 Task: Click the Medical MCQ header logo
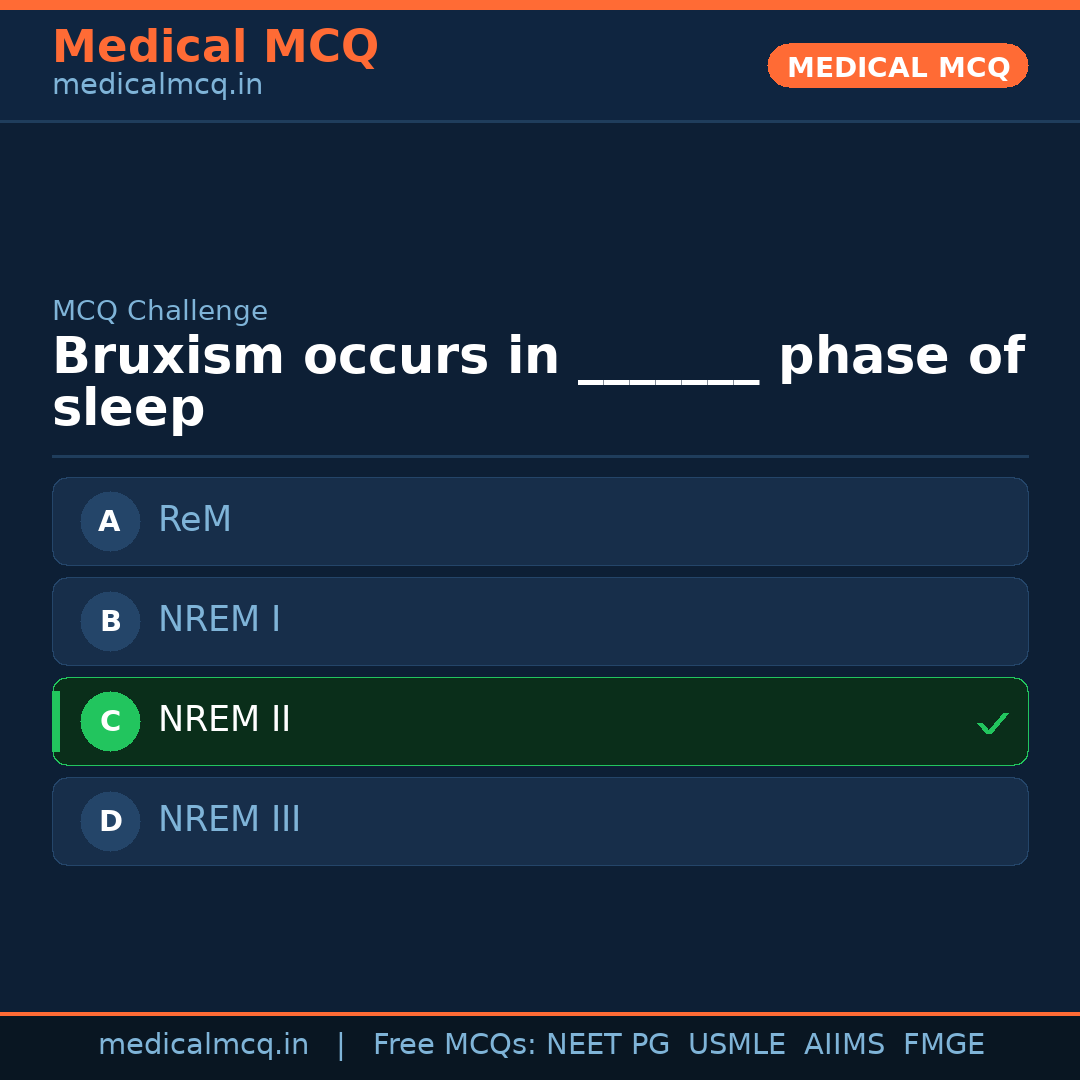tap(215, 47)
